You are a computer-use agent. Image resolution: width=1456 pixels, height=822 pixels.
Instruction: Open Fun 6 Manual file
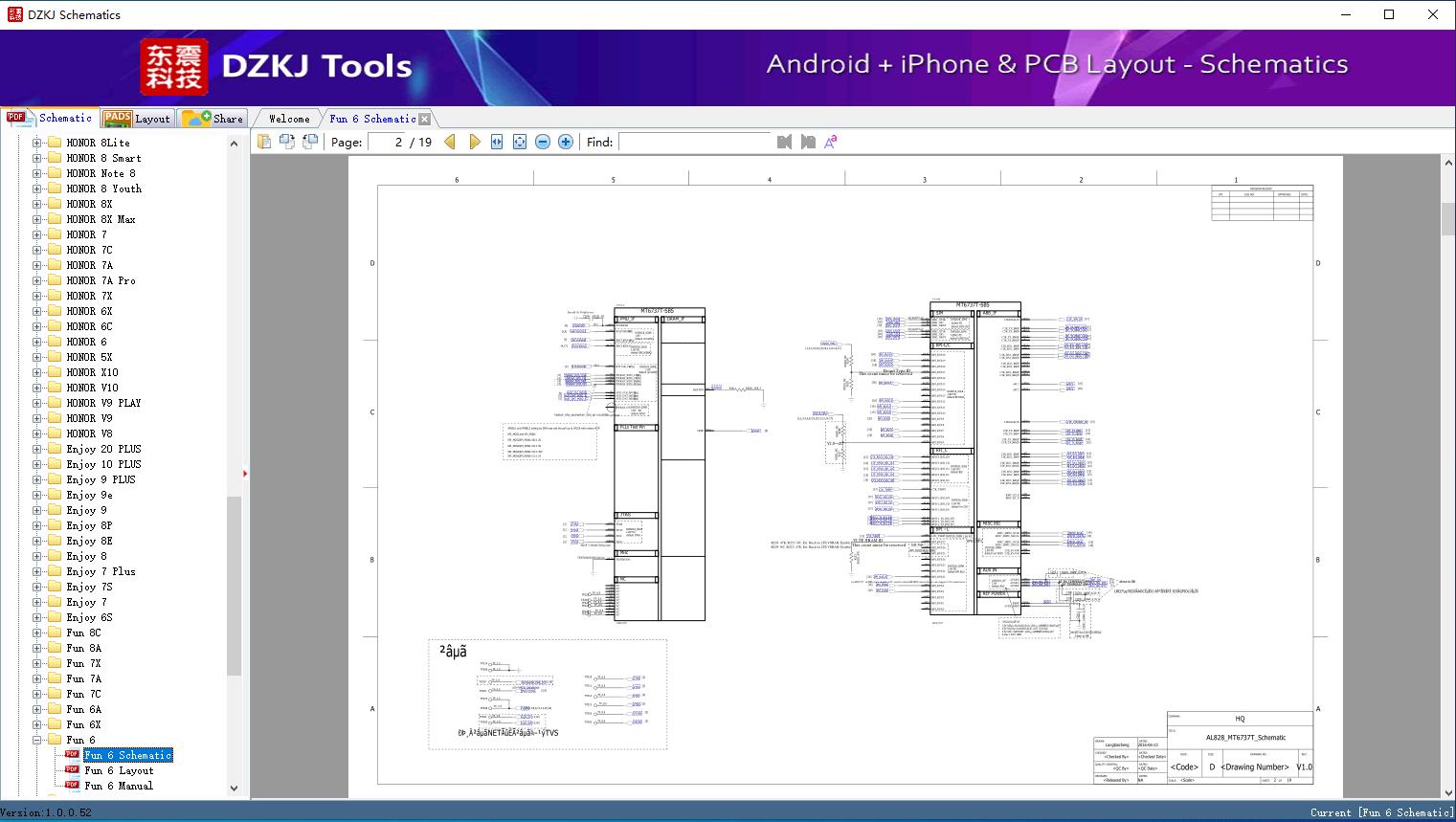click(119, 786)
